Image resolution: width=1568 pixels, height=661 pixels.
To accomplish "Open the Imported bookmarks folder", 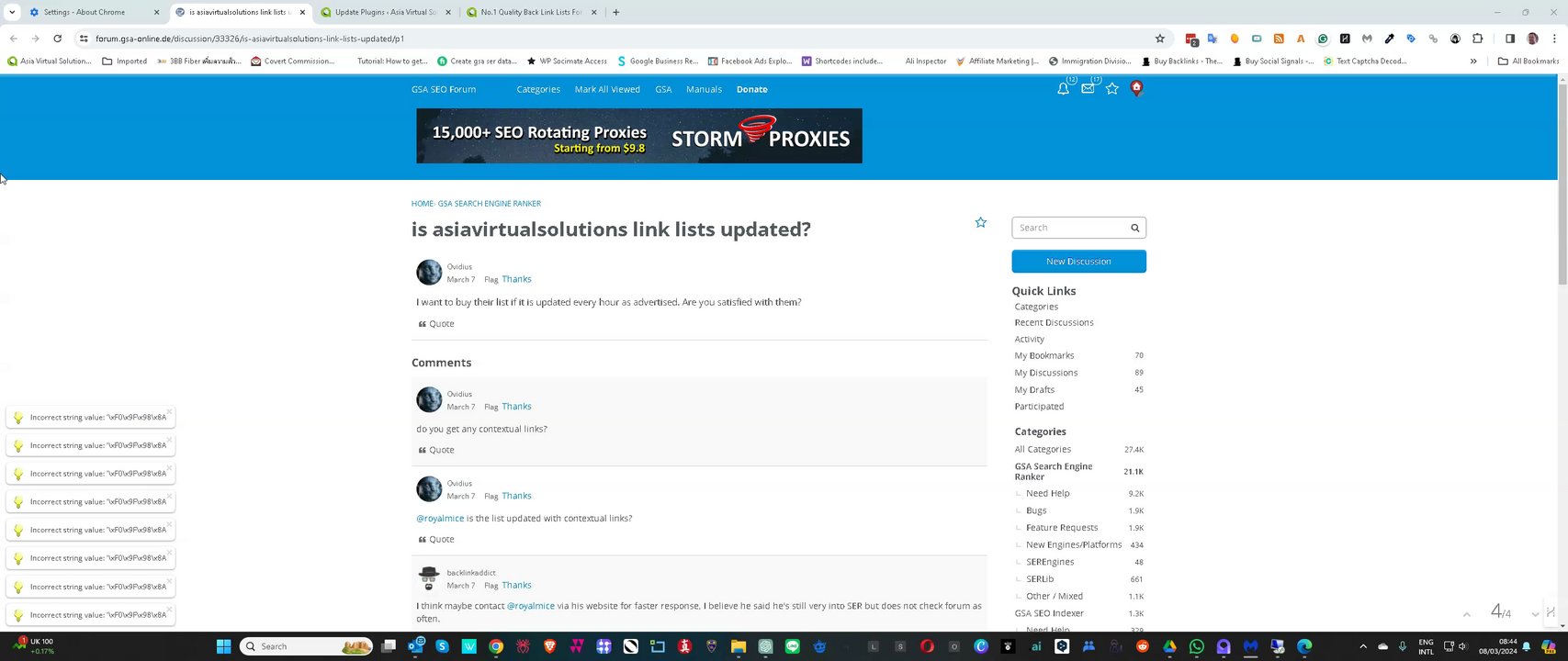I will tap(124, 62).
